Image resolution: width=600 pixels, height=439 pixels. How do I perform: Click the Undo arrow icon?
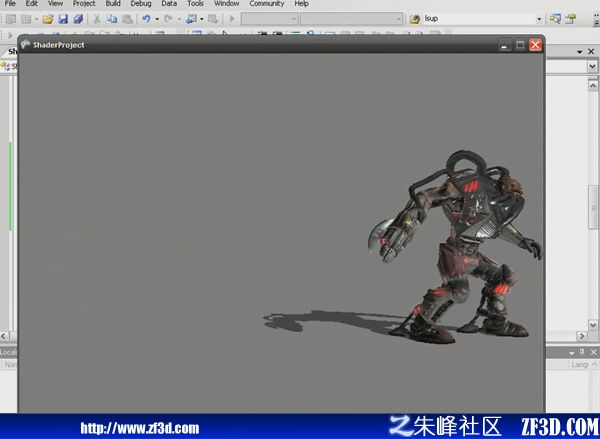pos(146,18)
